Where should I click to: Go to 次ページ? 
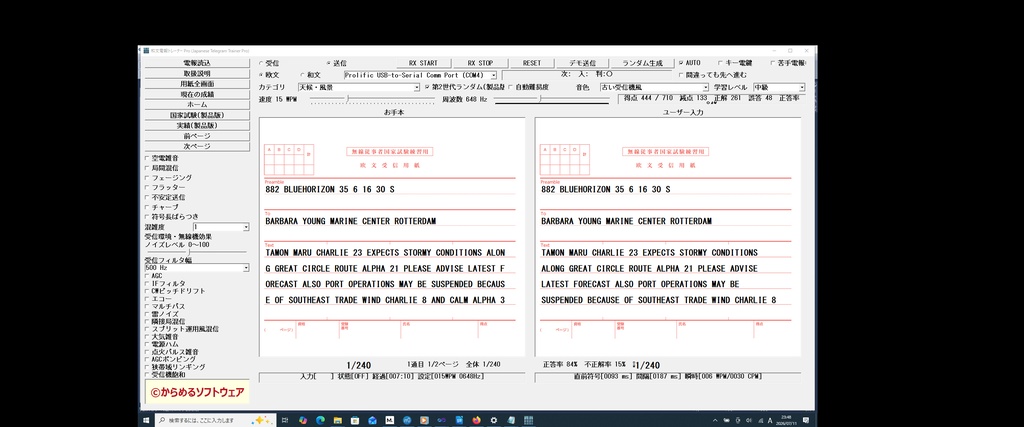pyautogui.click(x=197, y=146)
